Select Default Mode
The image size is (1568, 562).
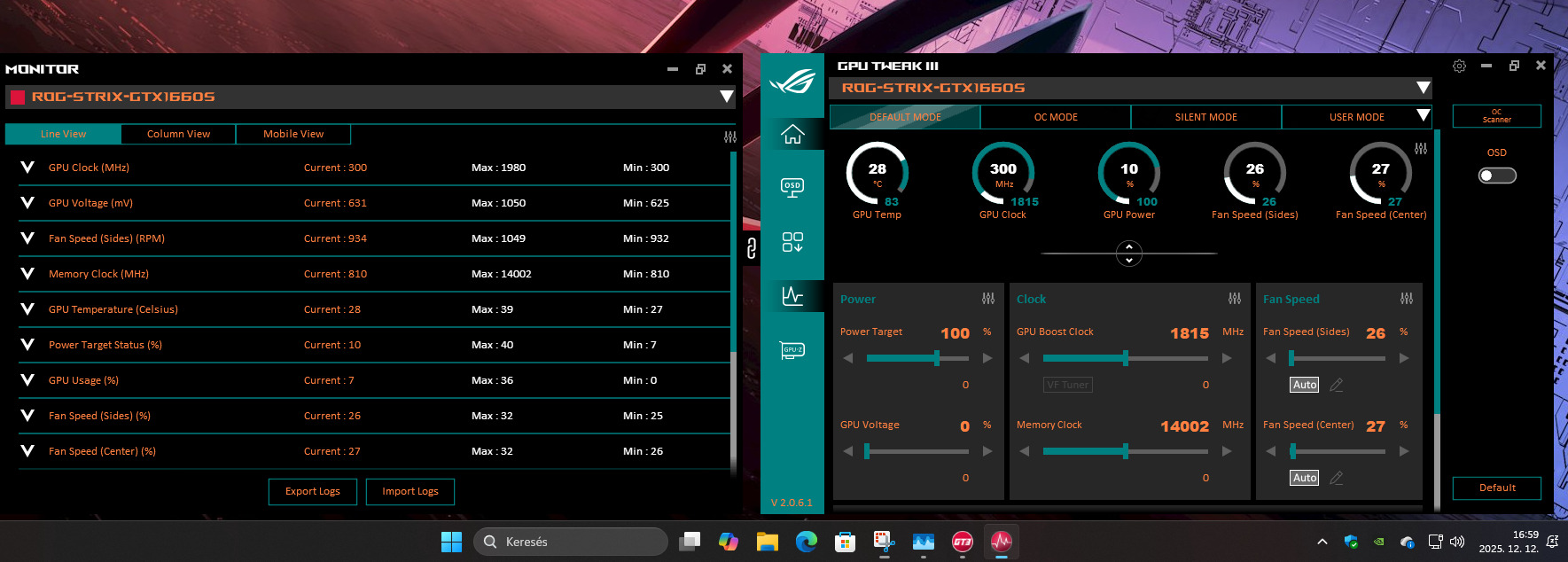[905, 117]
